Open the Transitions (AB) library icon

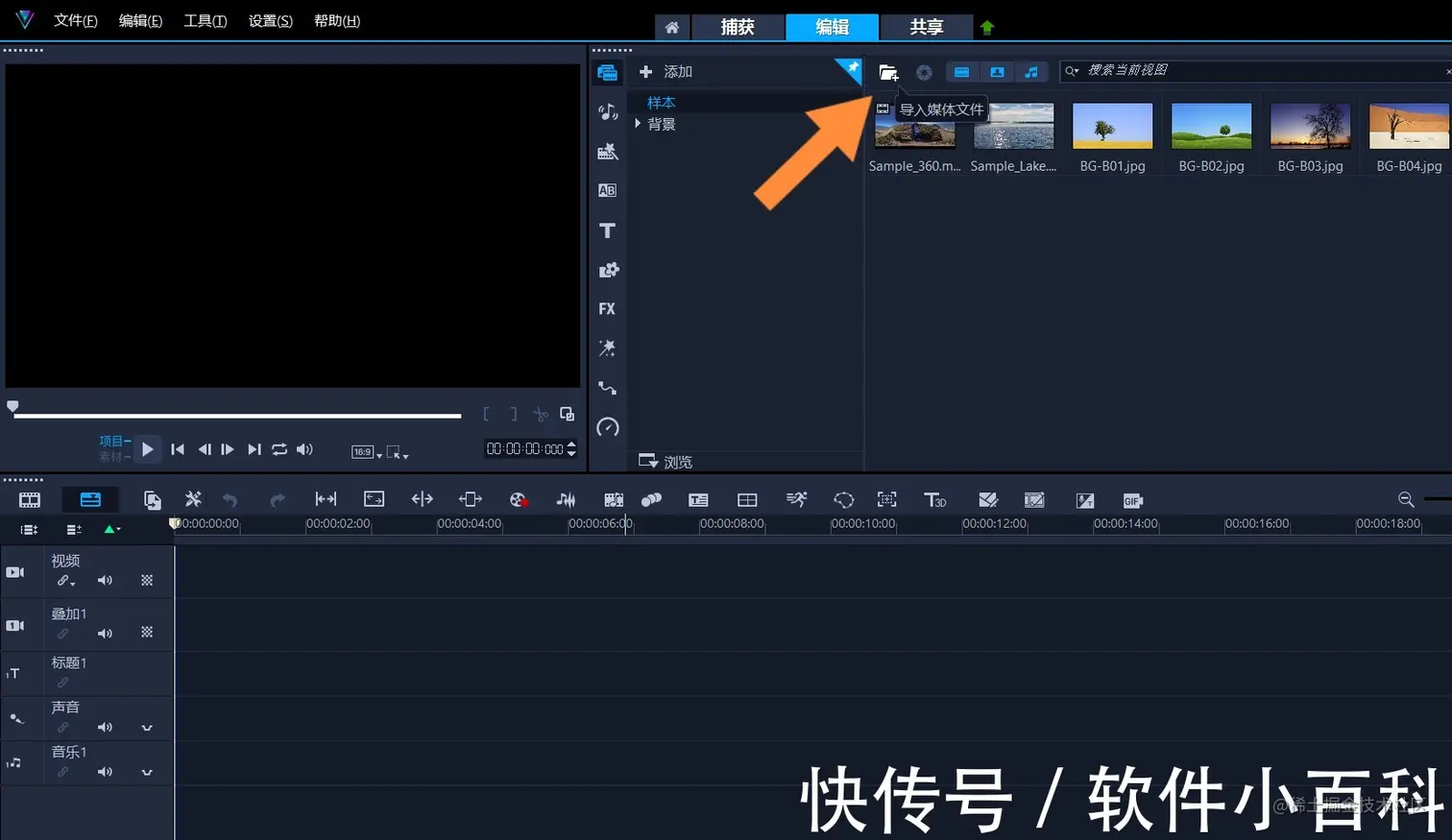(607, 190)
